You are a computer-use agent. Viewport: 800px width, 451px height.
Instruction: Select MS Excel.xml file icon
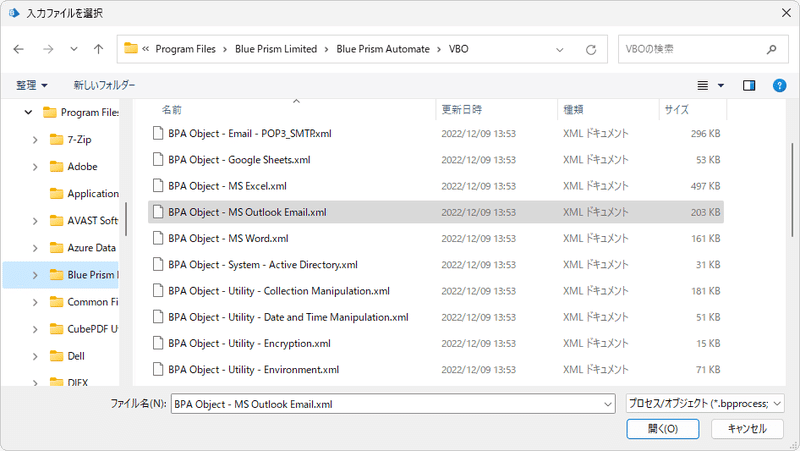coord(158,186)
